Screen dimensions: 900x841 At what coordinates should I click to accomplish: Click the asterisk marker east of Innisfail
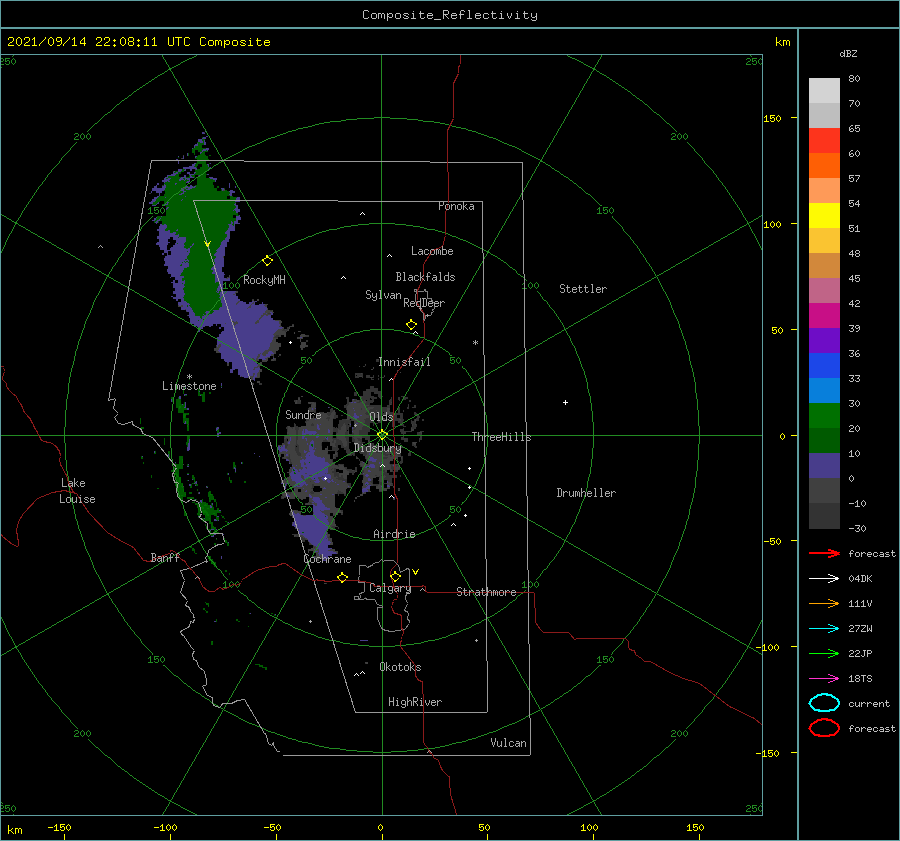(475, 343)
